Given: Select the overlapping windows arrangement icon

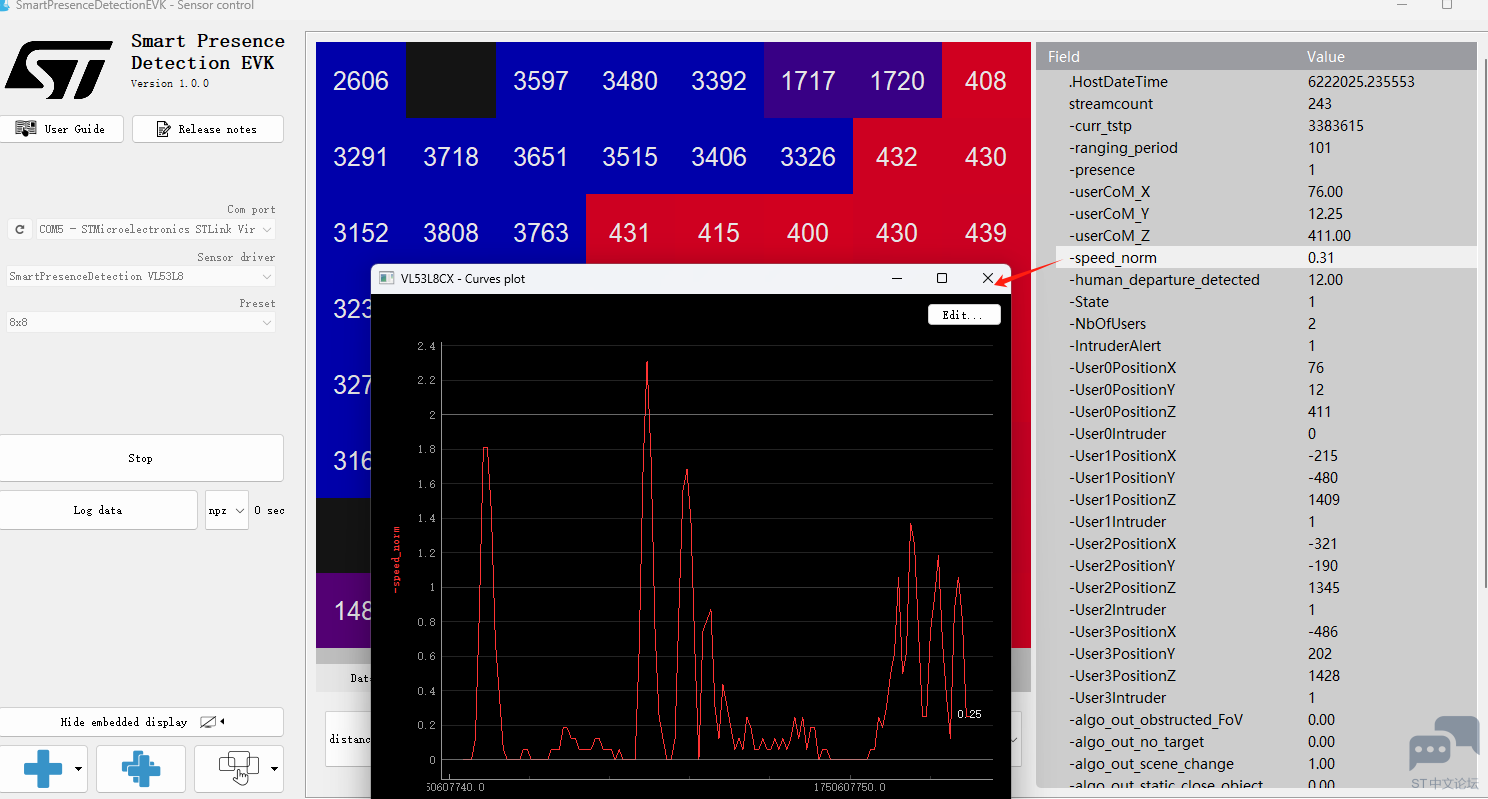Looking at the screenshot, I should 239,769.
